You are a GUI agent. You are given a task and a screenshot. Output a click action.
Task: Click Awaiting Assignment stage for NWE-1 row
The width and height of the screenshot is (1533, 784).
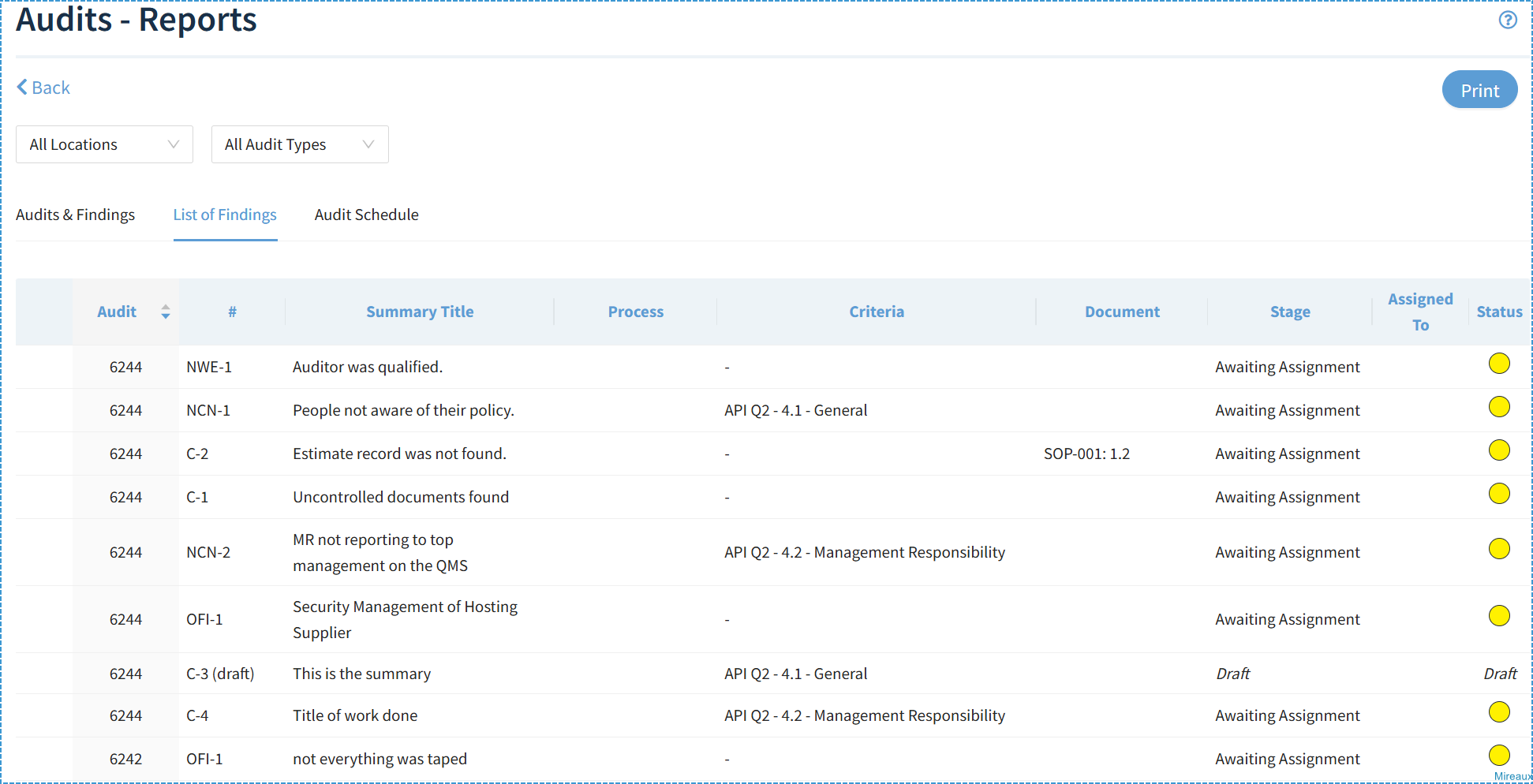tap(1288, 367)
